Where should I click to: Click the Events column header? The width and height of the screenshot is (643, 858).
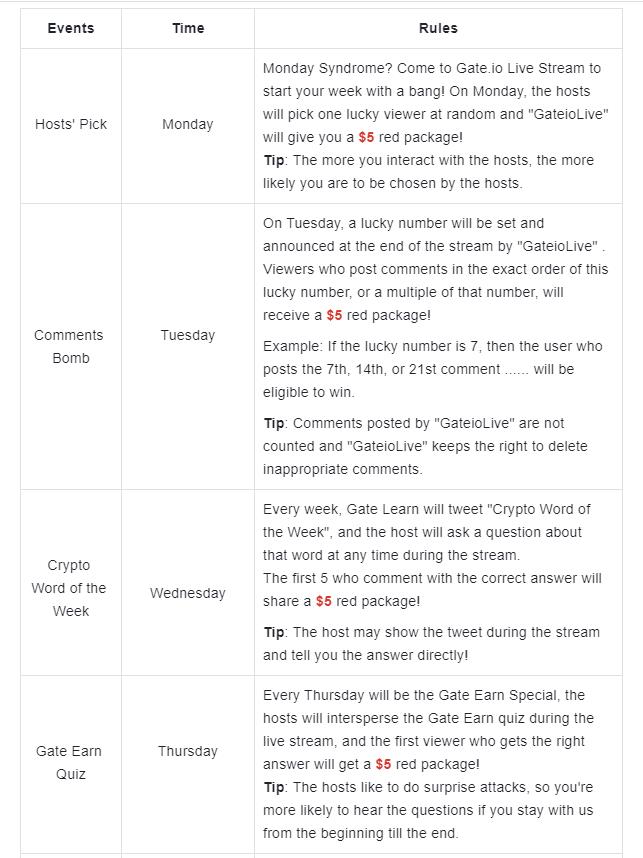pos(71,28)
